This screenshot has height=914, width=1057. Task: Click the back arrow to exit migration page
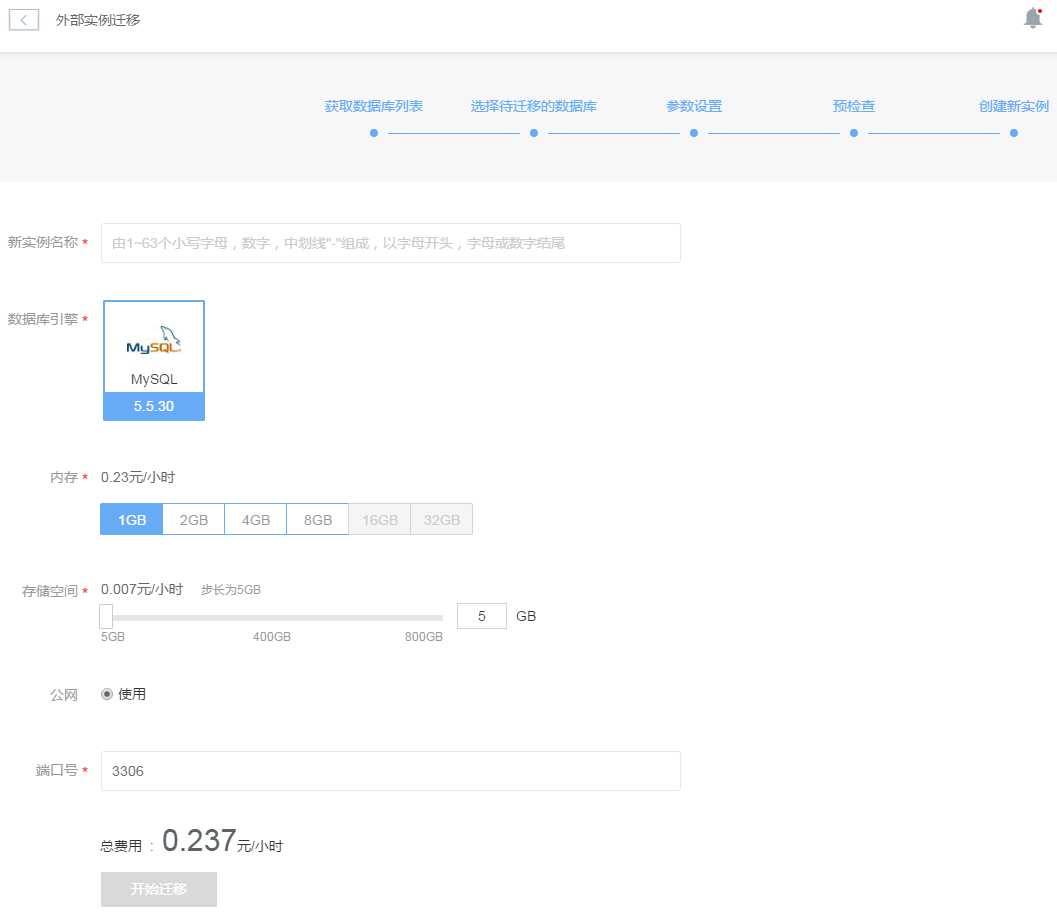[23, 19]
